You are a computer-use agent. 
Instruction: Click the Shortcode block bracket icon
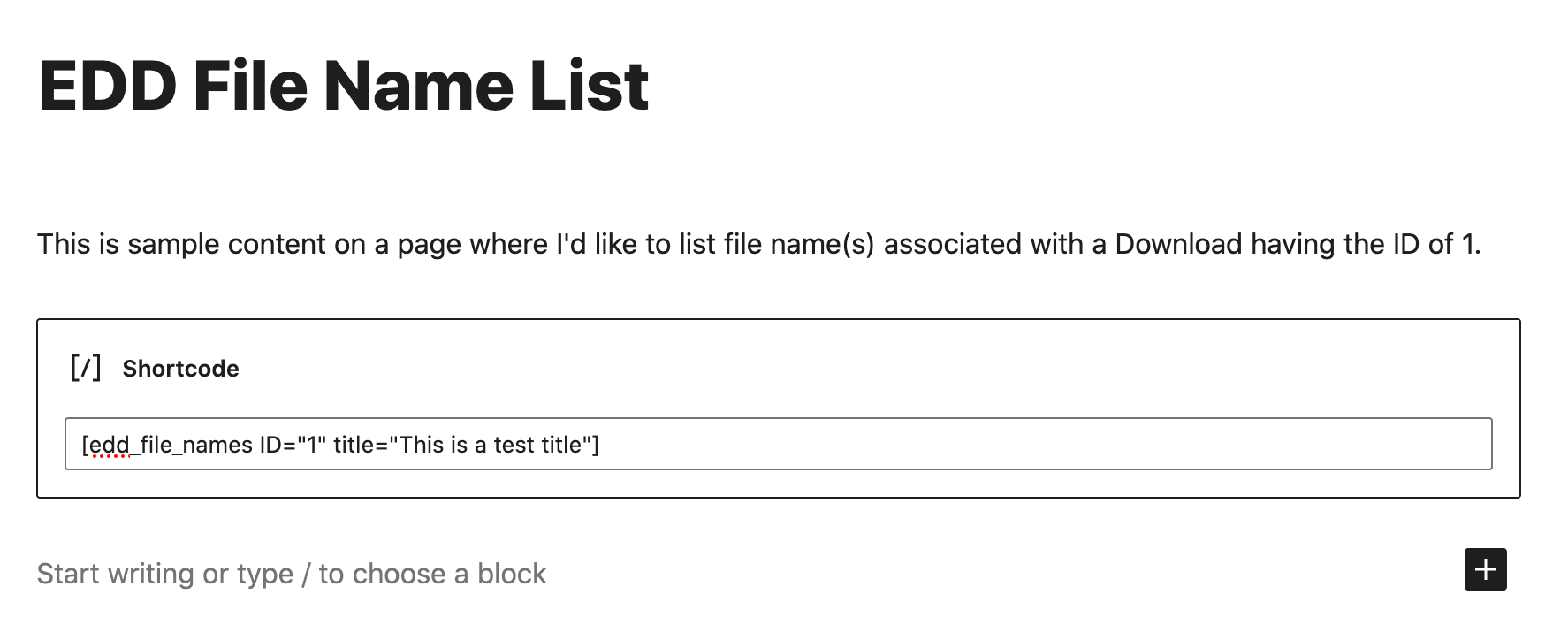[86, 368]
